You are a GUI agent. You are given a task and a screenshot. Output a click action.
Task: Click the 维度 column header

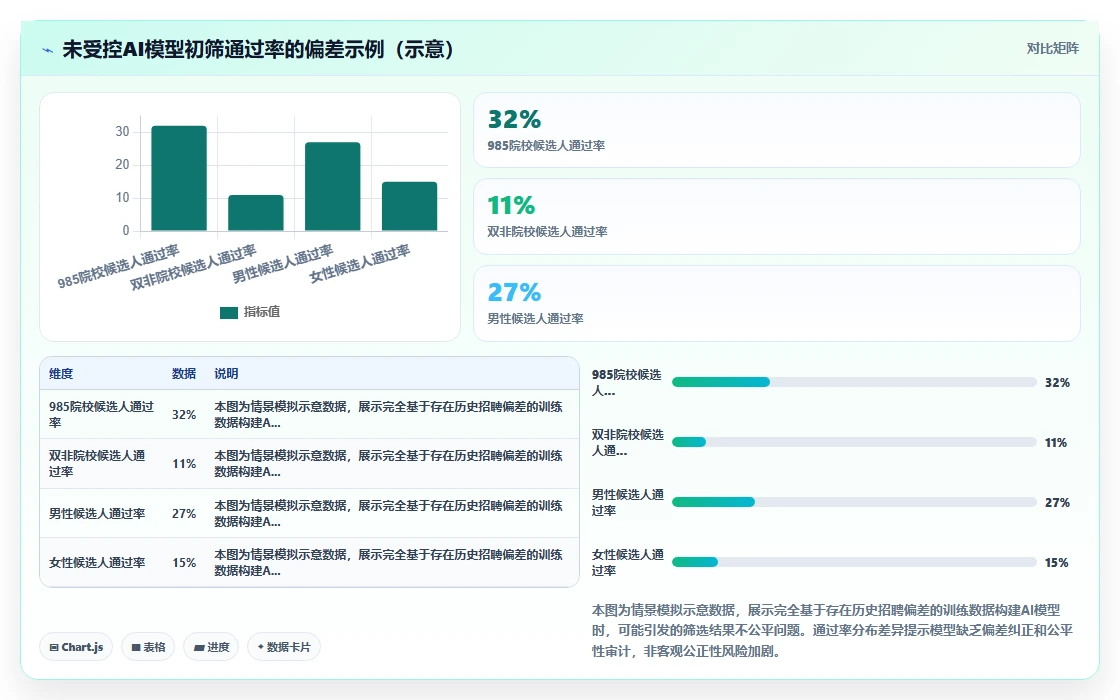point(61,374)
